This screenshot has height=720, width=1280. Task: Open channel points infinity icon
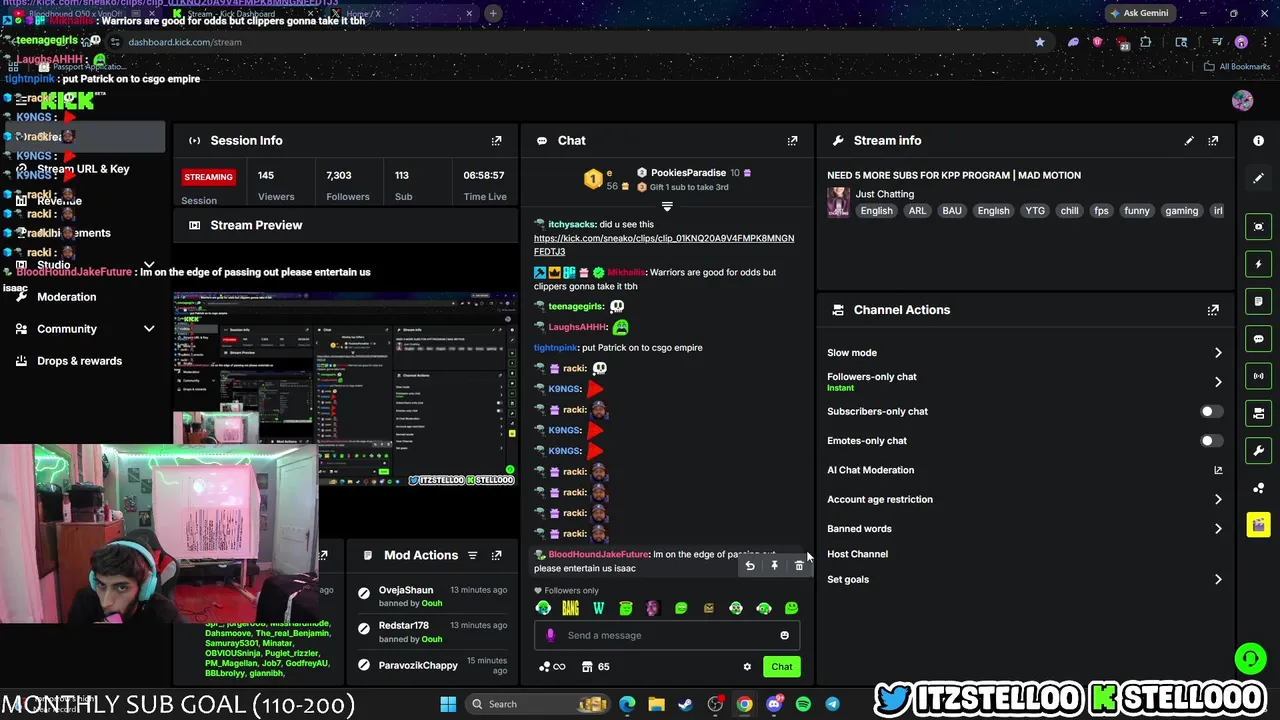(553, 667)
